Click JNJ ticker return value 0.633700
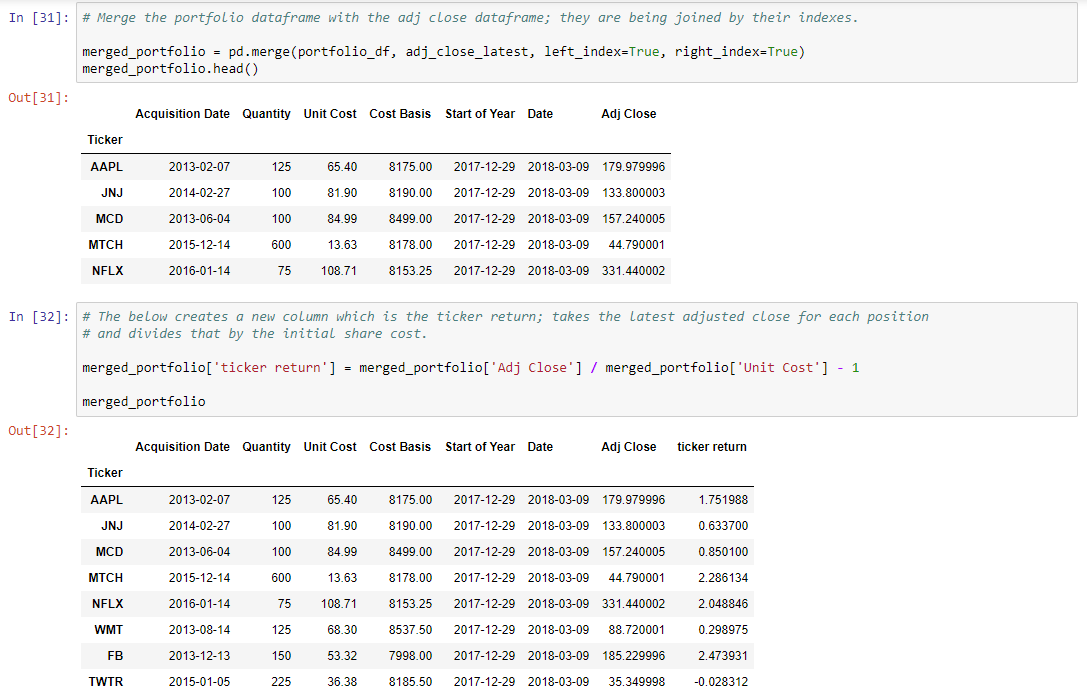Image resolution: width=1087 pixels, height=696 pixels. pos(723,526)
